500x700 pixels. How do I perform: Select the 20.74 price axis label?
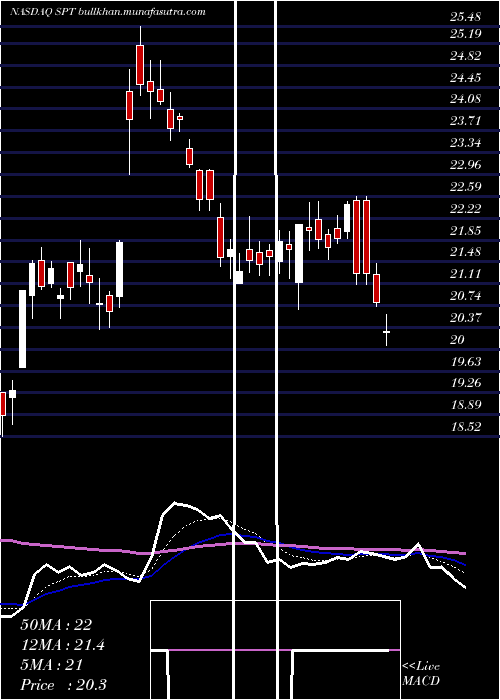(466, 296)
